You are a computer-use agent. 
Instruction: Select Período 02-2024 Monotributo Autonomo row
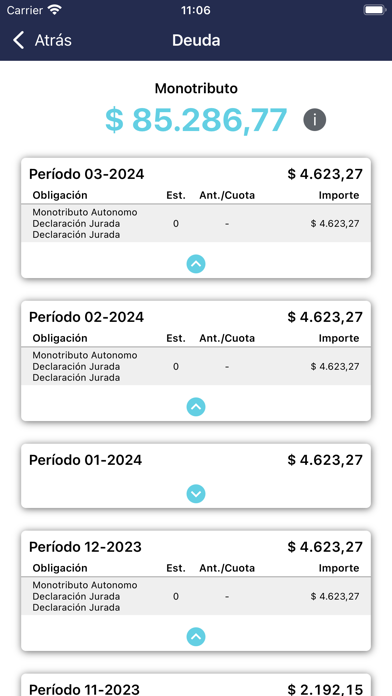[x=196, y=366]
